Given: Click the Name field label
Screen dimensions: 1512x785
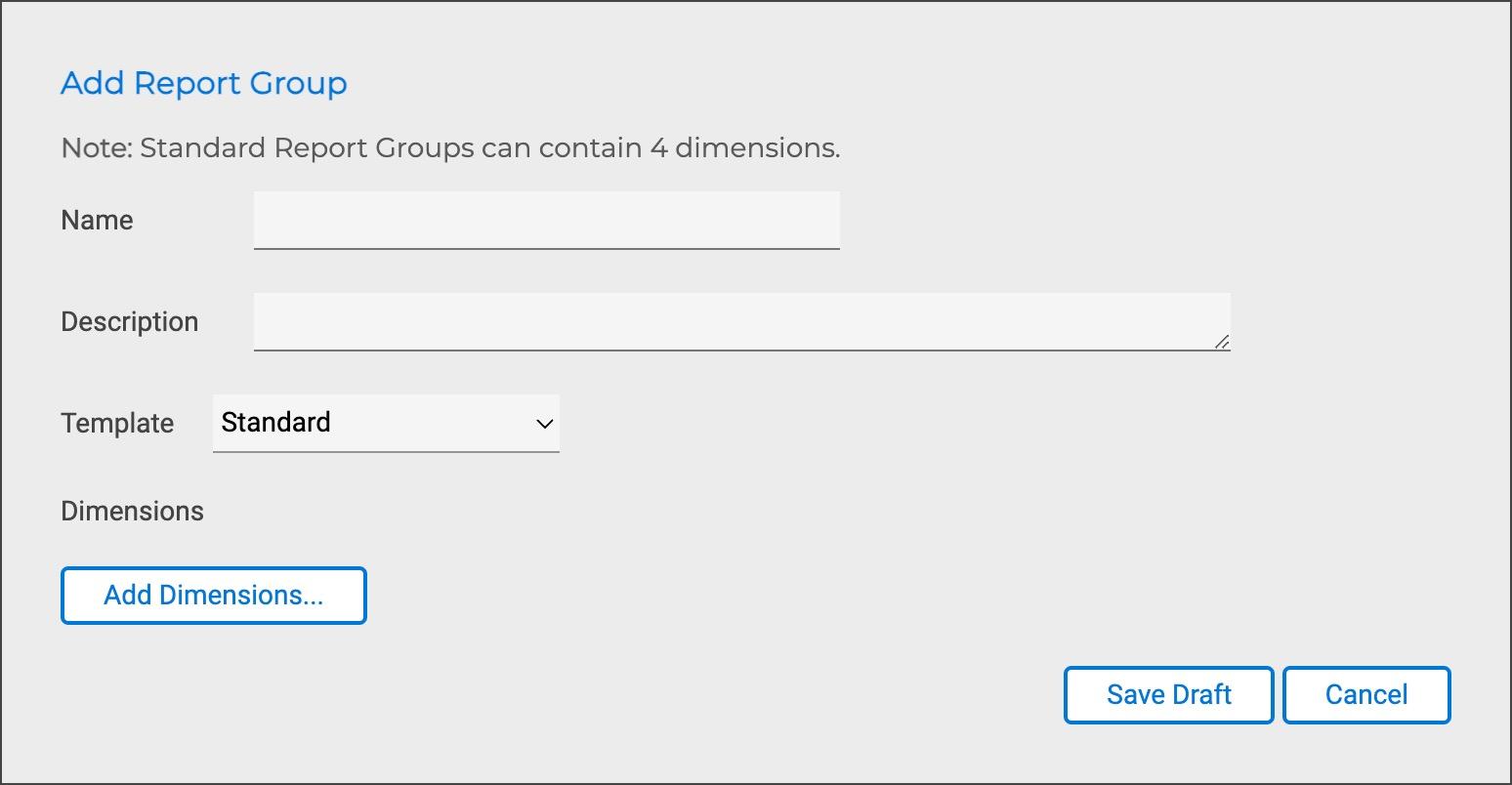Looking at the screenshot, I should [97, 221].
